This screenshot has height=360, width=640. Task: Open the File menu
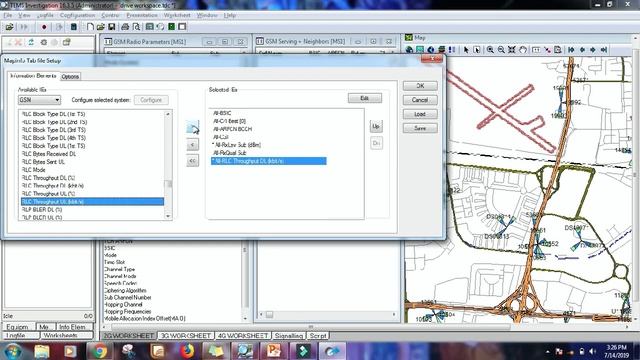pyautogui.click(x=8, y=15)
